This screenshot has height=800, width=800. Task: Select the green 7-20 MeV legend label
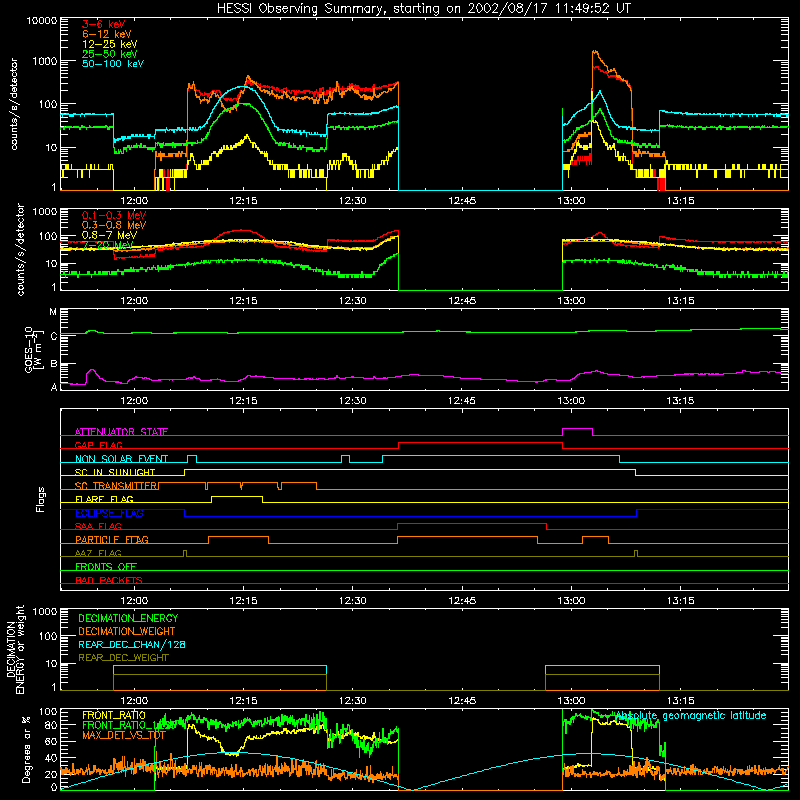coord(107,245)
